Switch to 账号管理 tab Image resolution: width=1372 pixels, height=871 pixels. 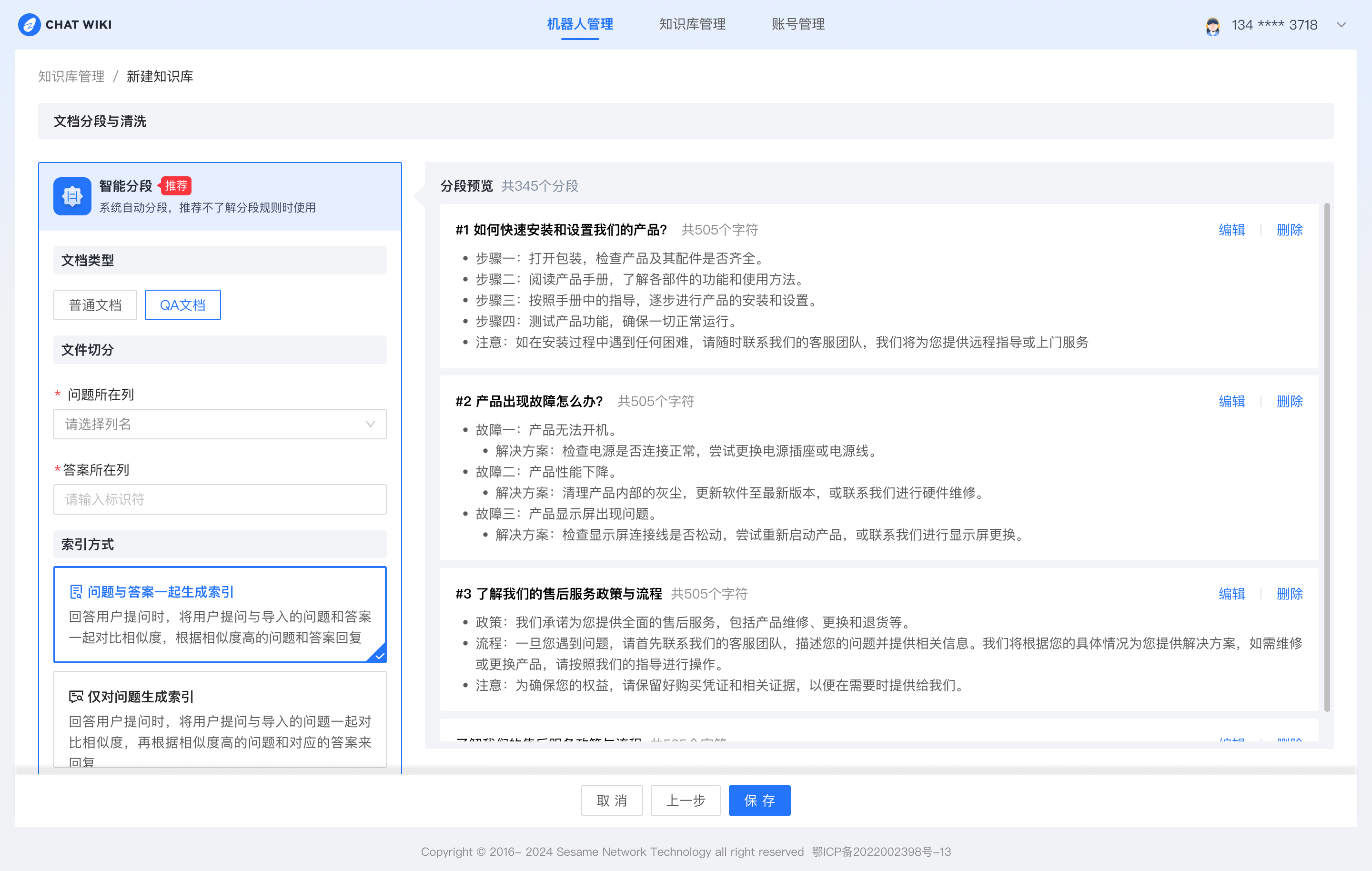click(x=798, y=24)
